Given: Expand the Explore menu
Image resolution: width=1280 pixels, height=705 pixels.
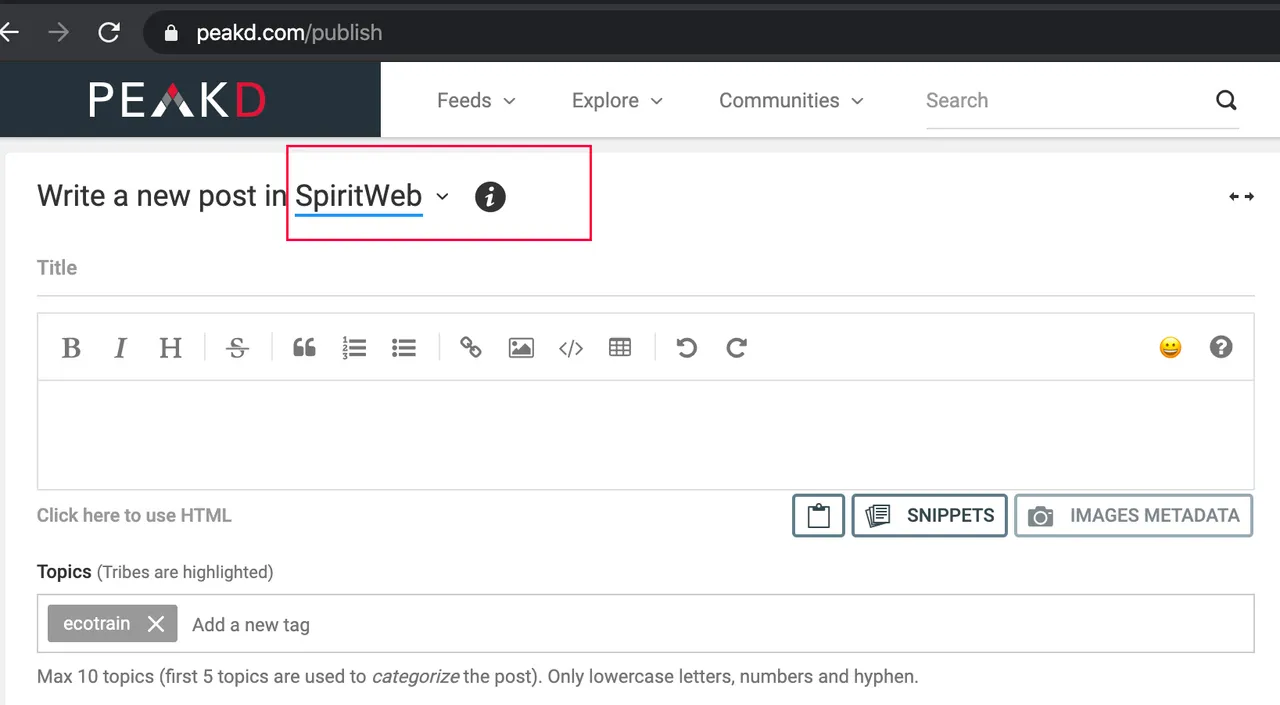Looking at the screenshot, I should coord(617,100).
